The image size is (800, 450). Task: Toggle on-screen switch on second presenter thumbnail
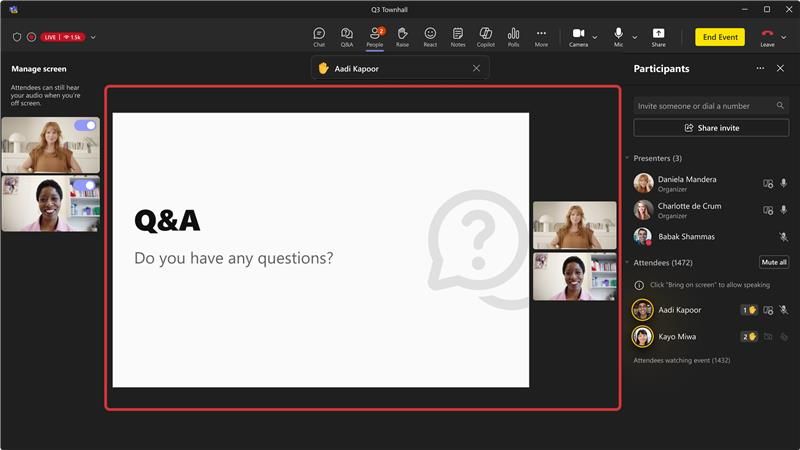(85, 185)
